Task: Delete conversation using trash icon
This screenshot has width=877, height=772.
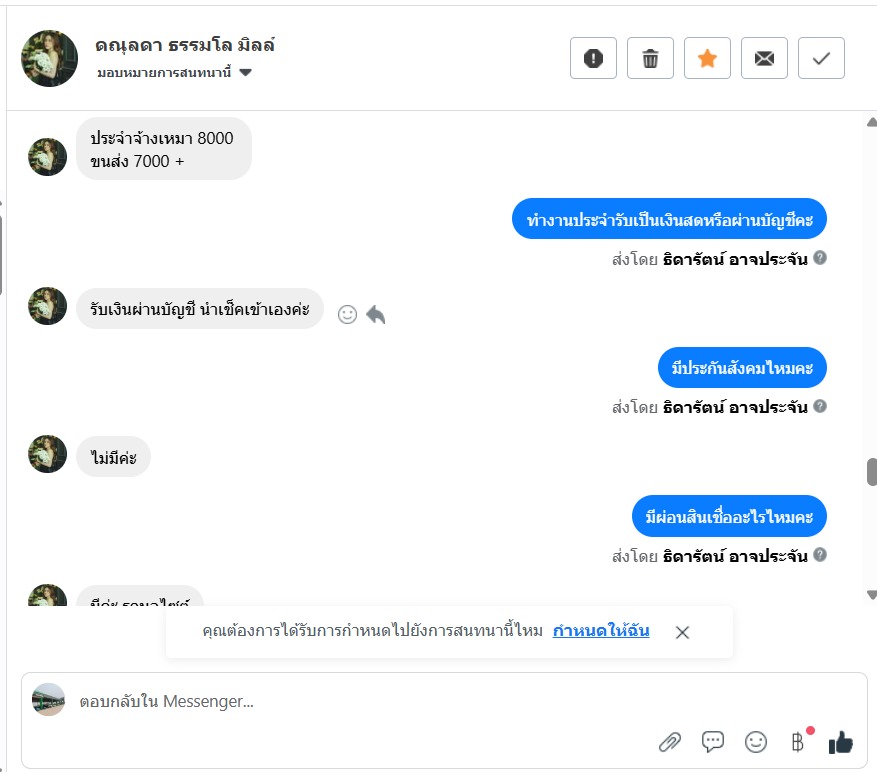Action: pos(650,58)
